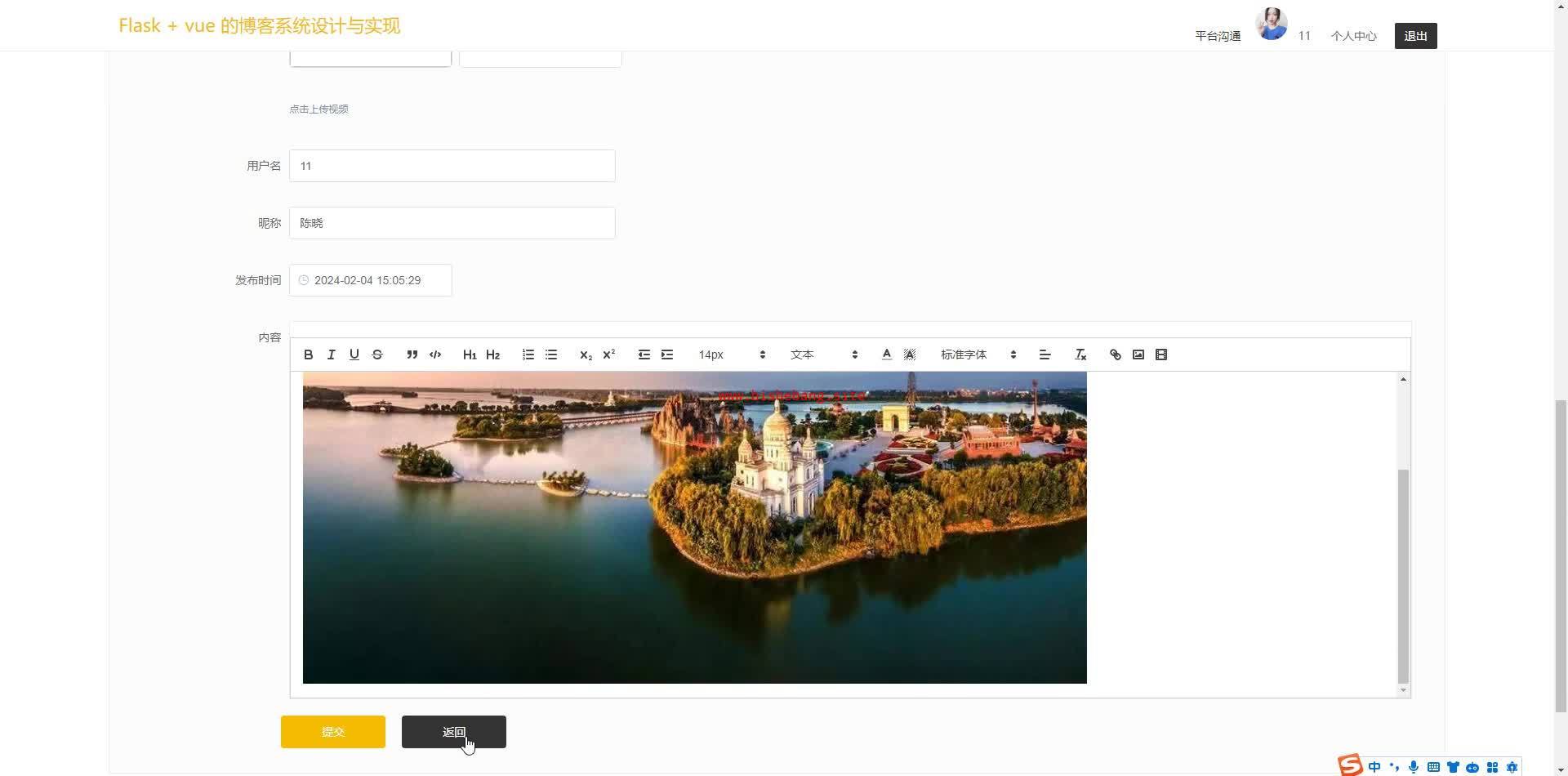
Task: Toggle bold formatting in the editor
Action: click(308, 355)
